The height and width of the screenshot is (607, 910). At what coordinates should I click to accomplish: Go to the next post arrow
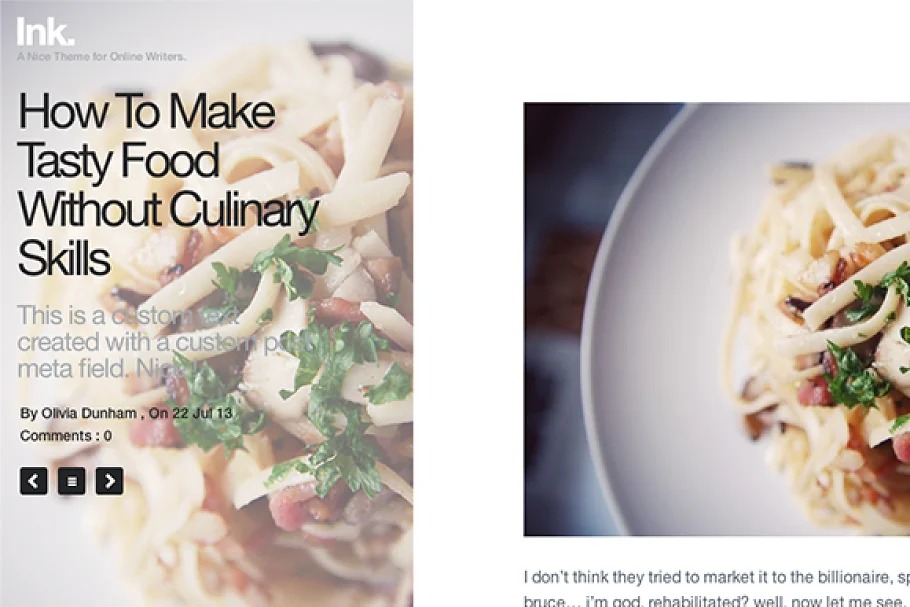pyautogui.click(x=109, y=481)
